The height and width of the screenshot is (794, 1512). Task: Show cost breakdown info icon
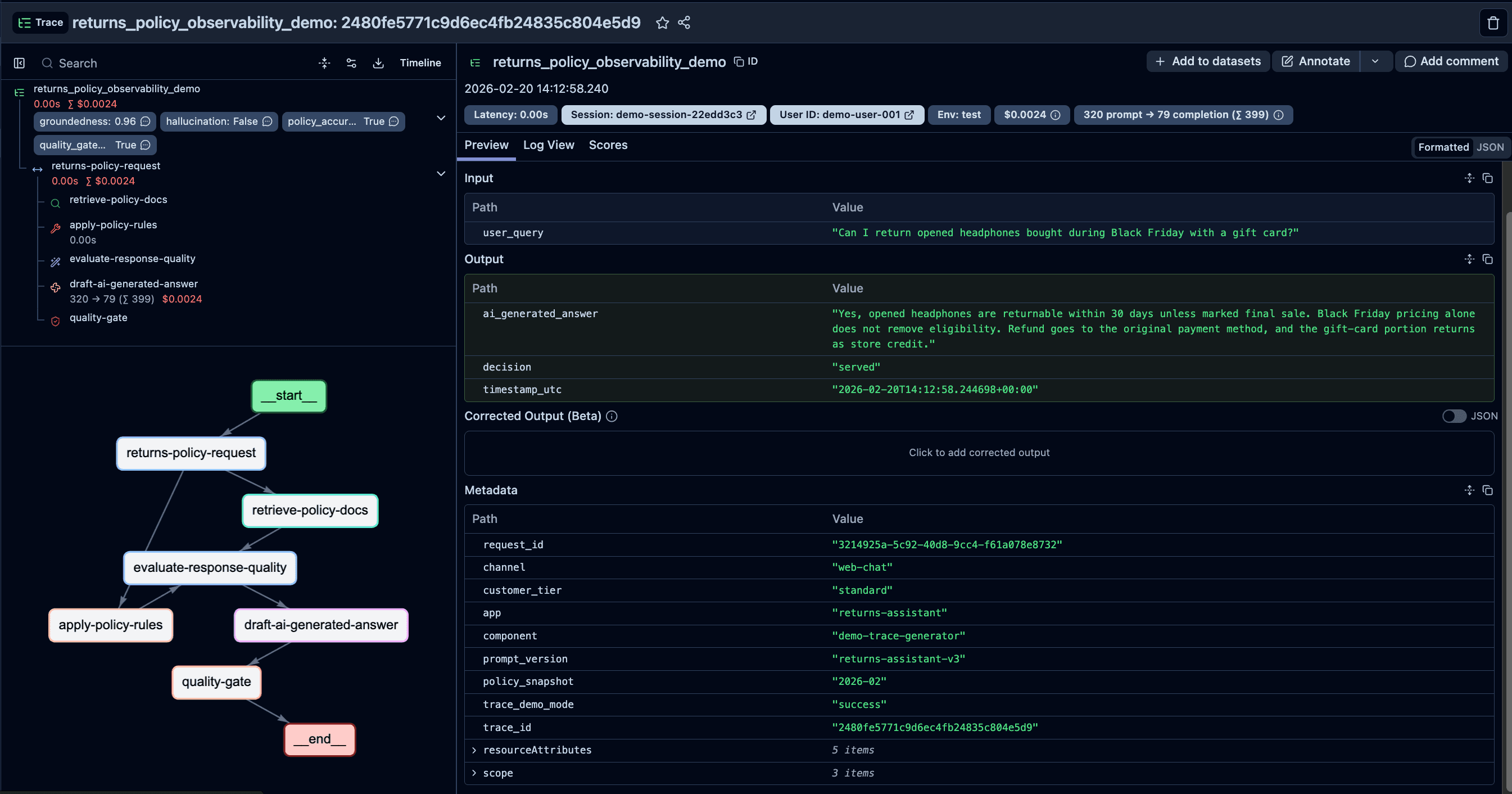coord(1056,115)
